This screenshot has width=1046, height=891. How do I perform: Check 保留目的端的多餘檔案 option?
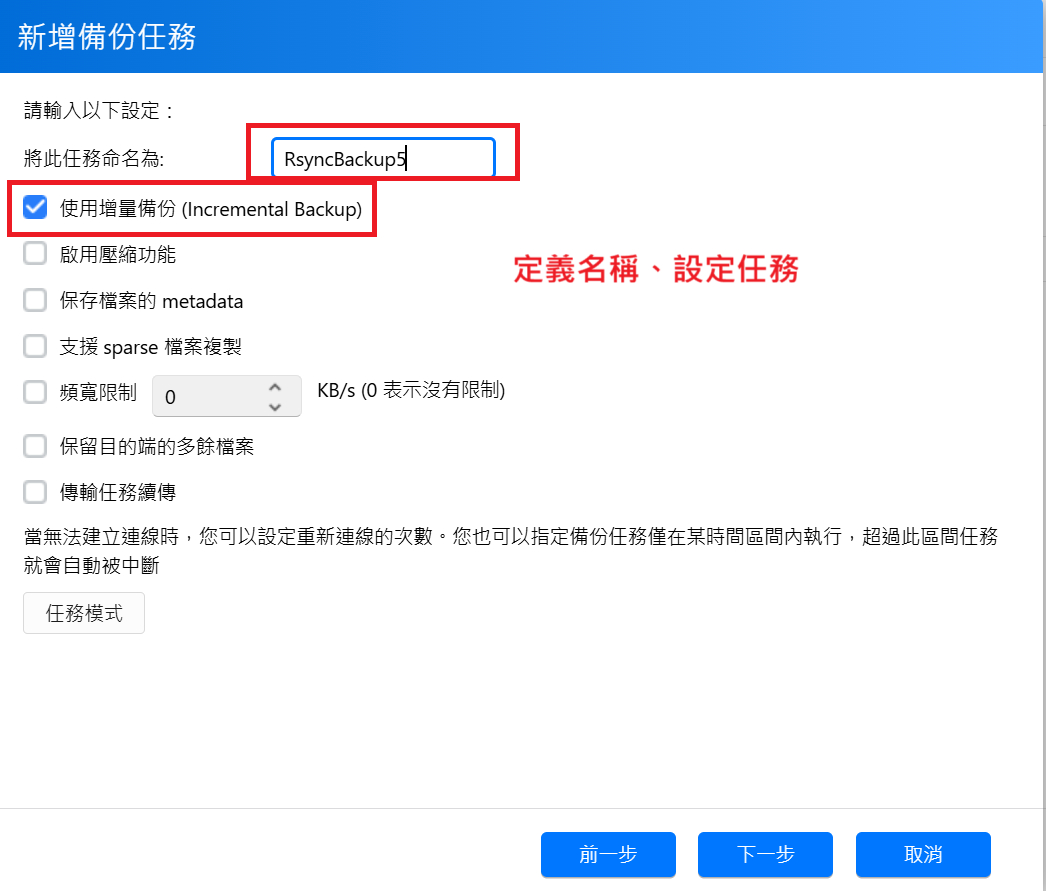pyautogui.click(x=35, y=446)
